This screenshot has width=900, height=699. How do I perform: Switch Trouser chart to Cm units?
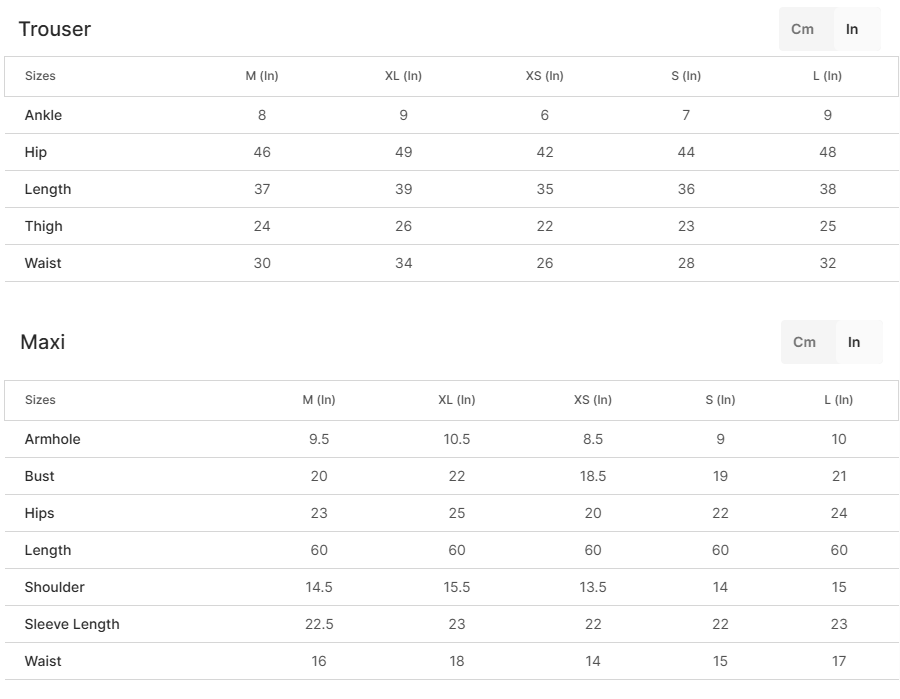[x=803, y=29]
